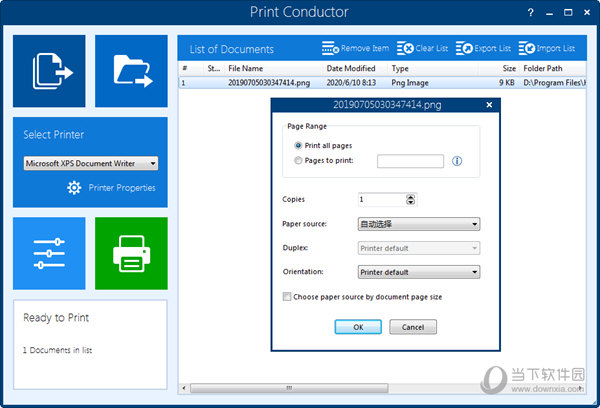
Task: Click the D:\Program Files folder path cell
Action: [x=554, y=83]
